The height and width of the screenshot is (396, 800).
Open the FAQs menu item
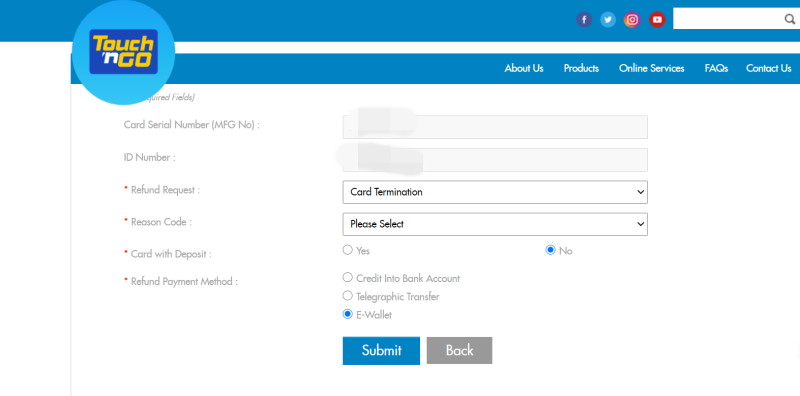[x=716, y=68]
